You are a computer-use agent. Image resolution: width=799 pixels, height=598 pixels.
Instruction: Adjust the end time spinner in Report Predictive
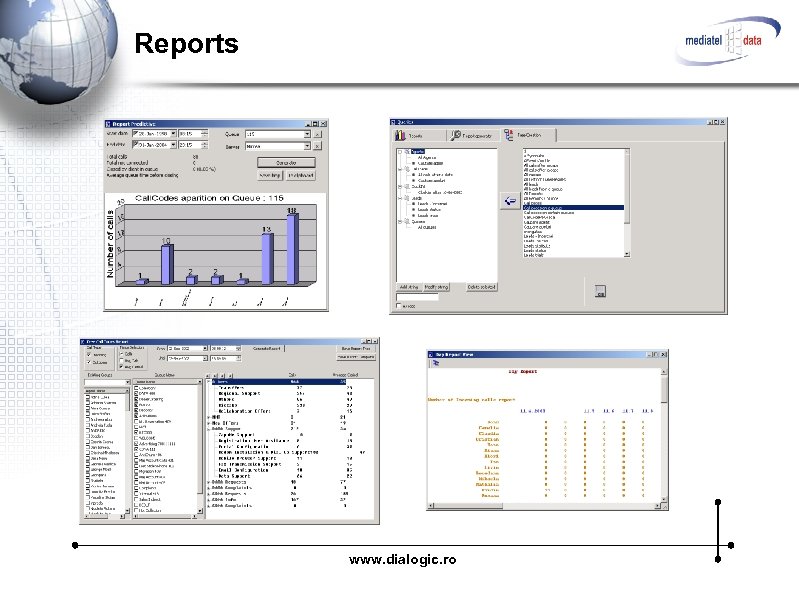coord(204,145)
